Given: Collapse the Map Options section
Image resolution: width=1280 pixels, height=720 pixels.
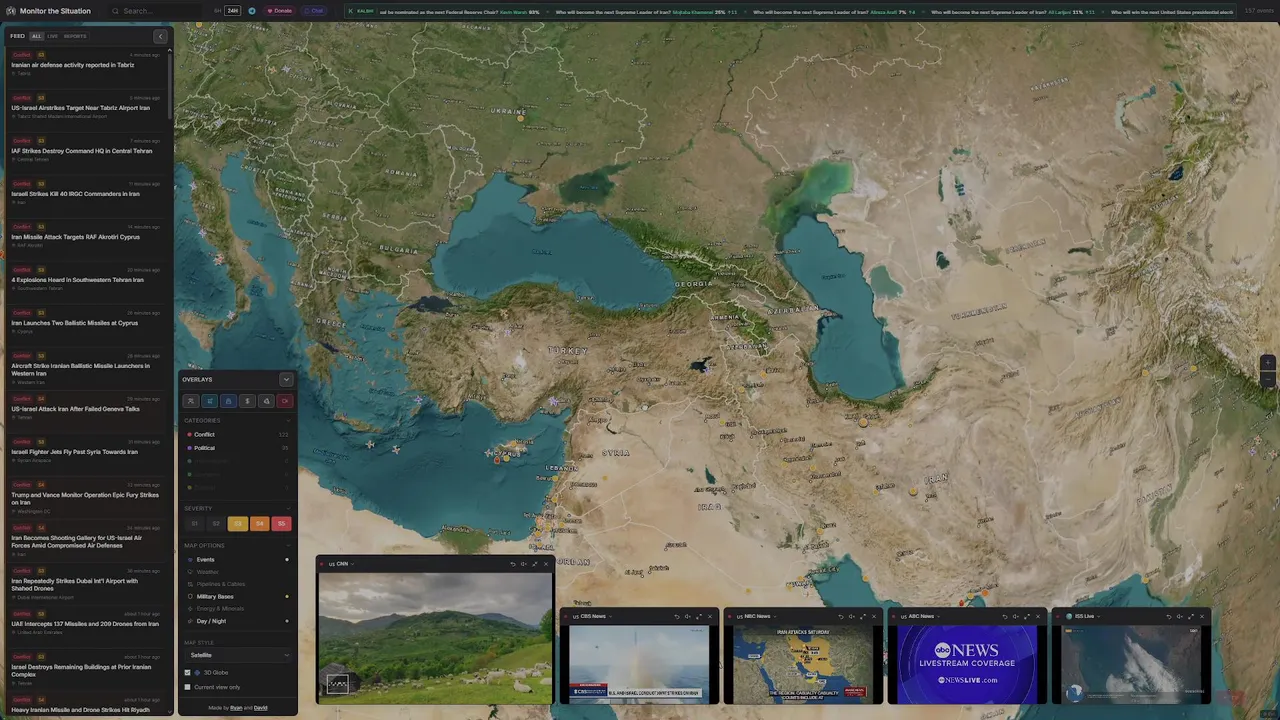Looking at the screenshot, I should coord(288,545).
